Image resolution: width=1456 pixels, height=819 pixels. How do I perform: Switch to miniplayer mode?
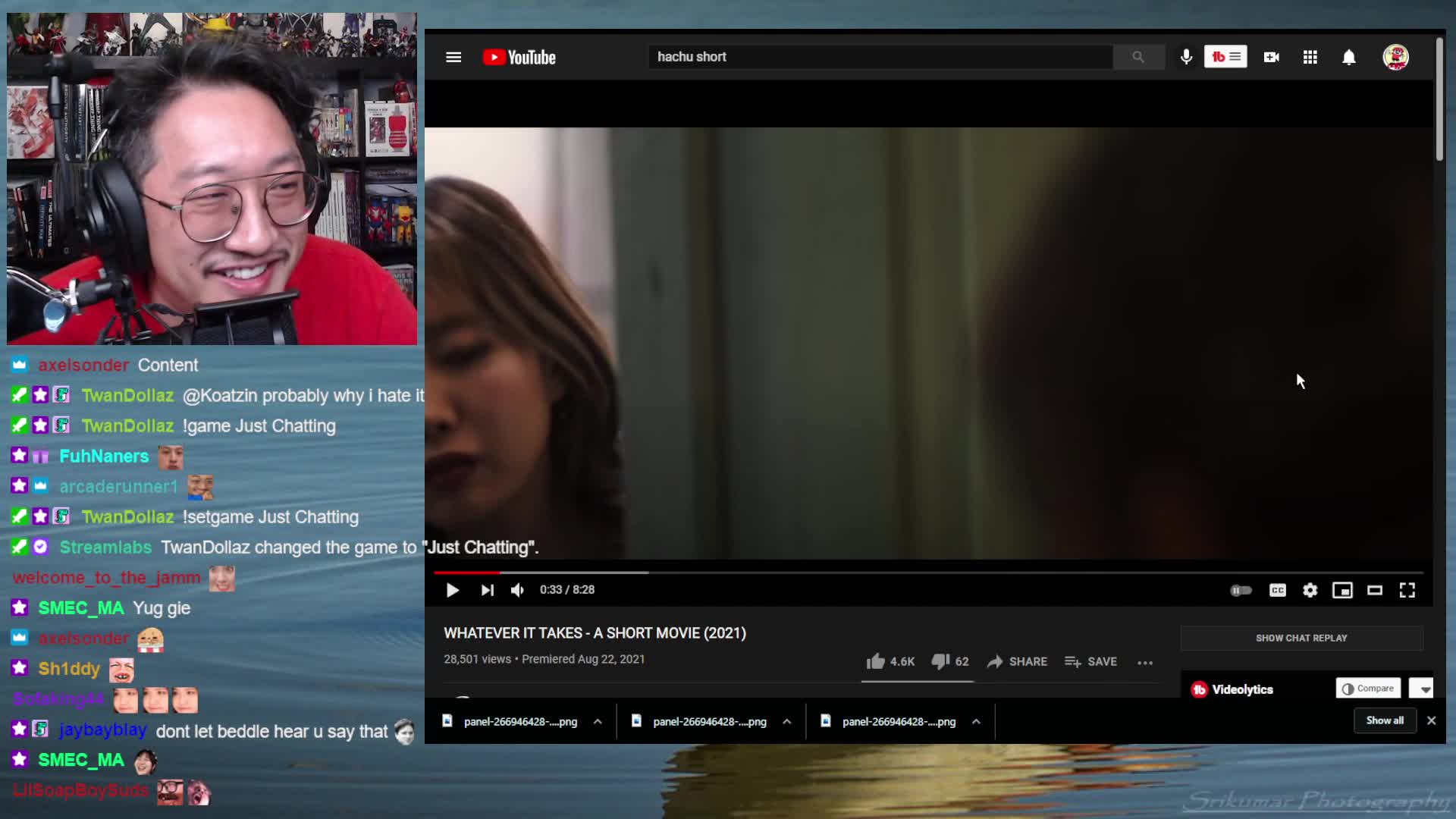[x=1342, y=590]
